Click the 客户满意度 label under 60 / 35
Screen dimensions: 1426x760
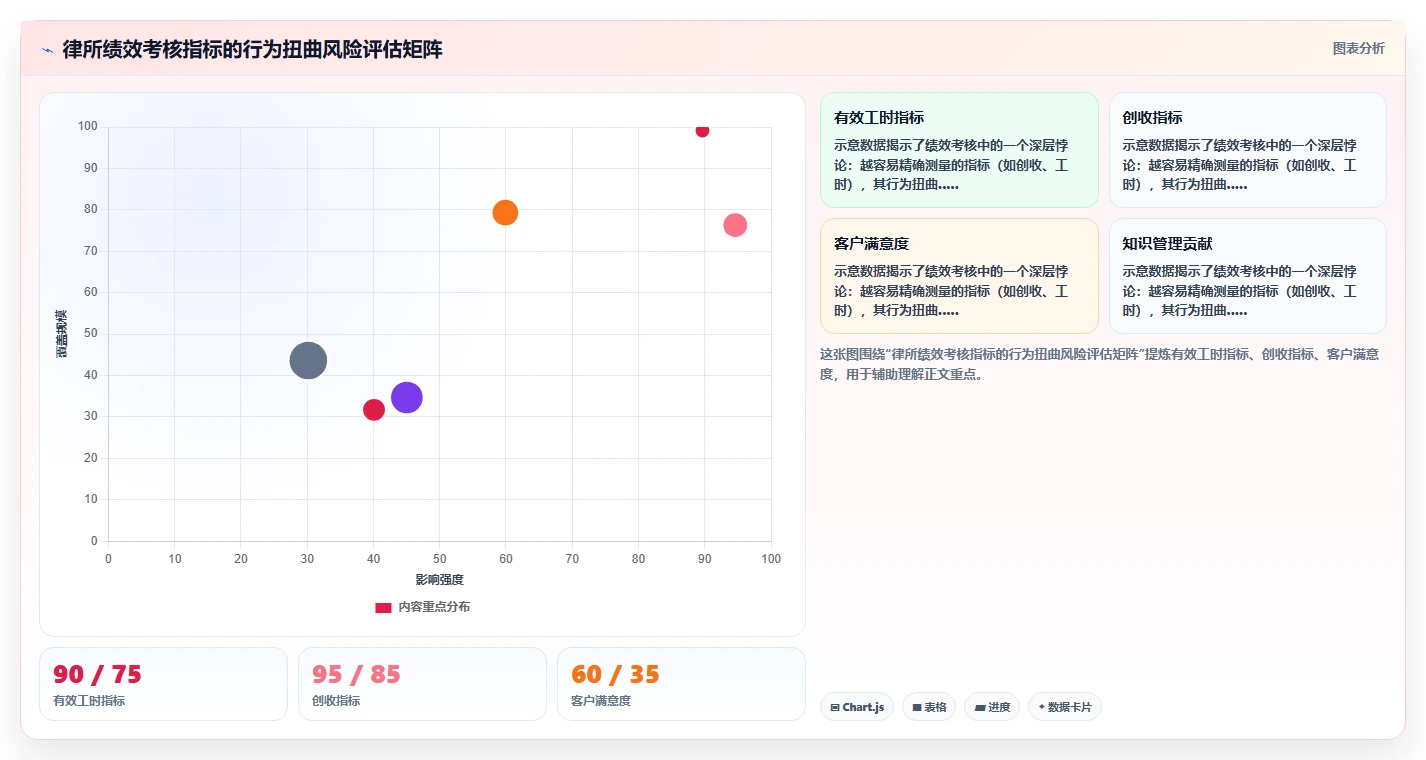(601, 701)
